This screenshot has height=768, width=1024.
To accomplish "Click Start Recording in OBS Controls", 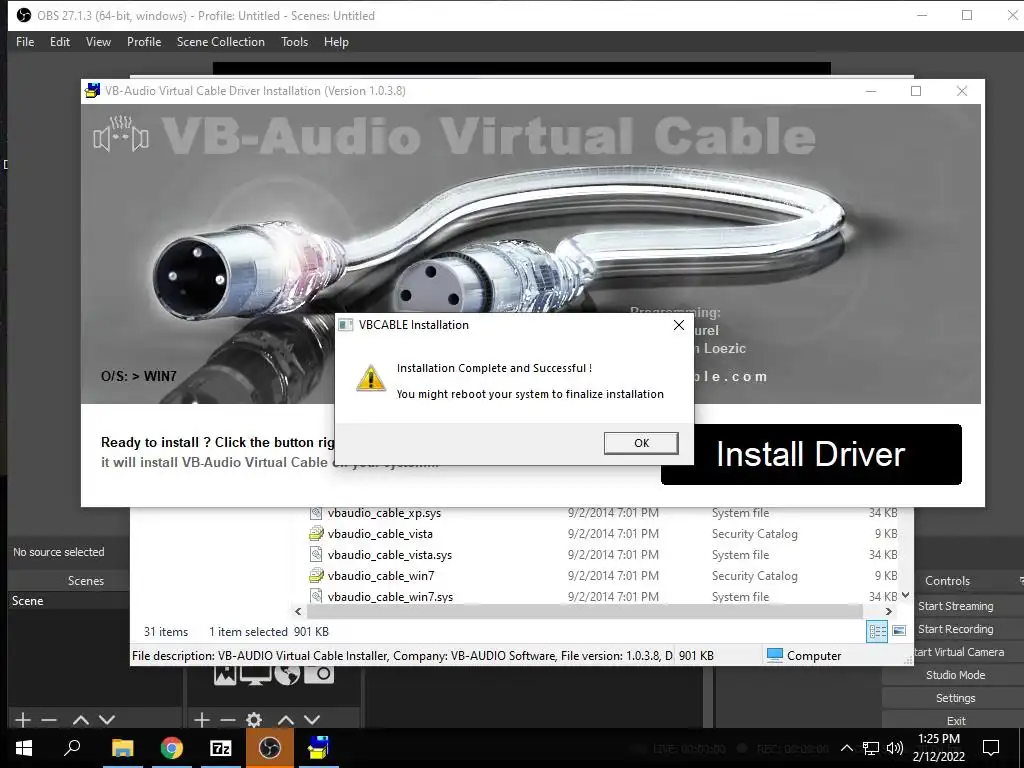I will [x=955, y=629].
